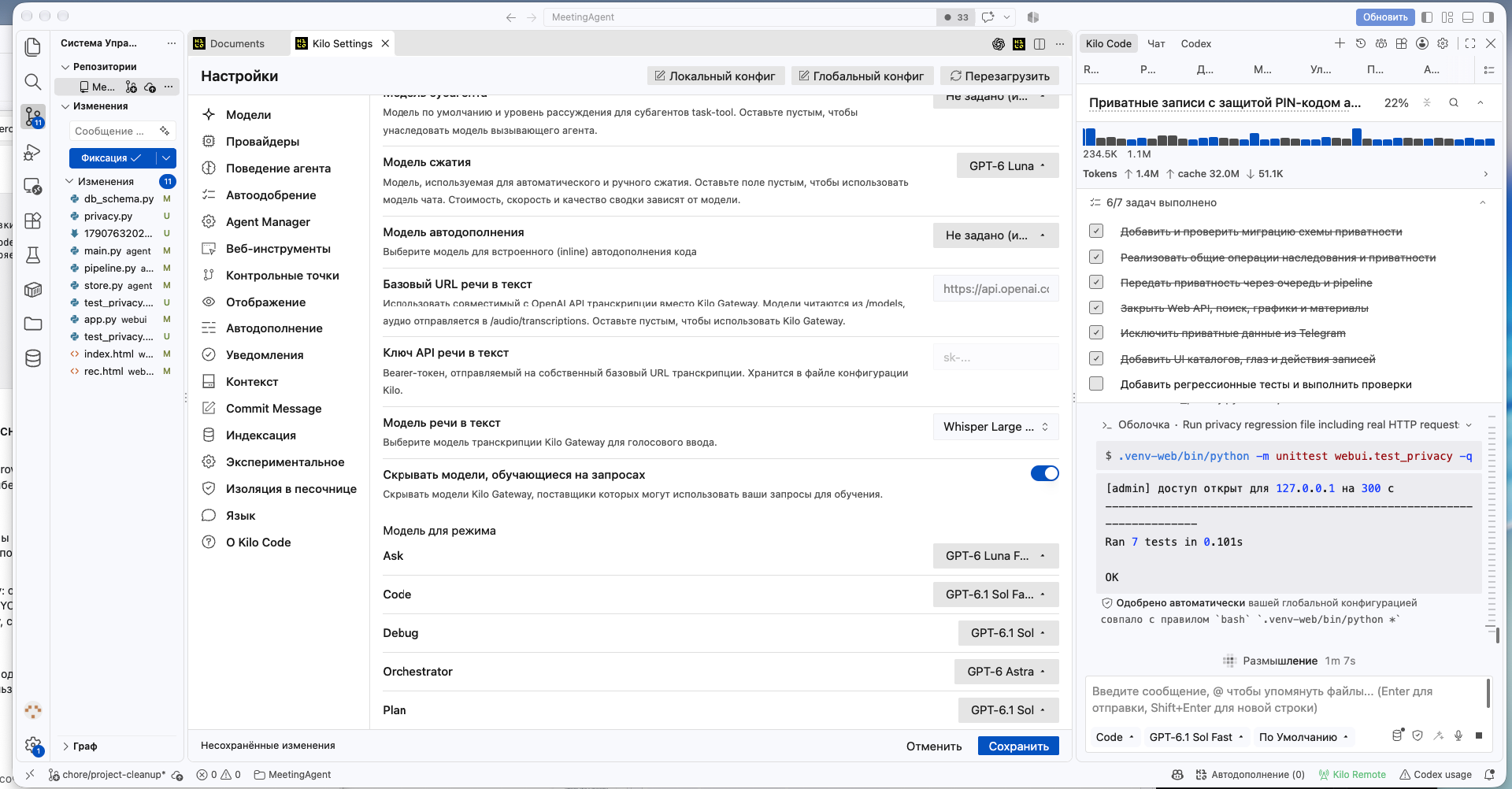This screenshot has height=789, width=1512.
Task: Search within the current Kilo task
Action: 1454,102
